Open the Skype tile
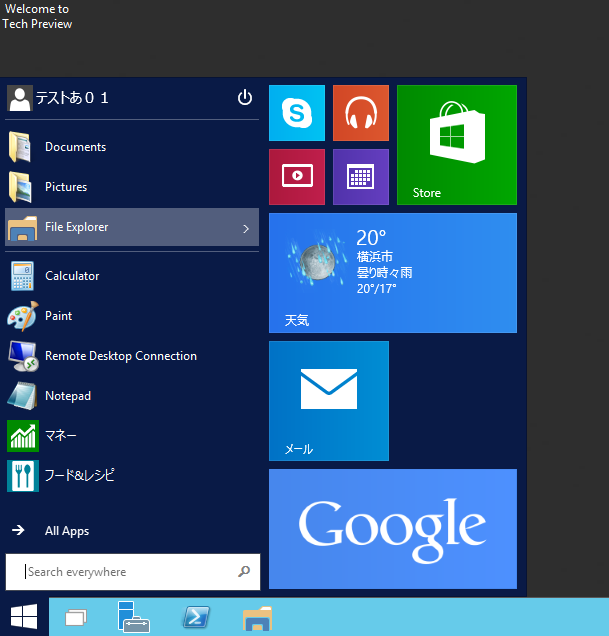Viewport: 609px width, 636px height. (297, 113)
